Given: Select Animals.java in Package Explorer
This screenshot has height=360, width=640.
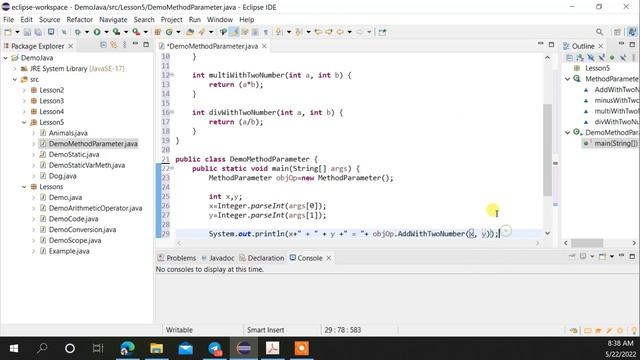Looking at the screenshot, I should coord(68,133).
